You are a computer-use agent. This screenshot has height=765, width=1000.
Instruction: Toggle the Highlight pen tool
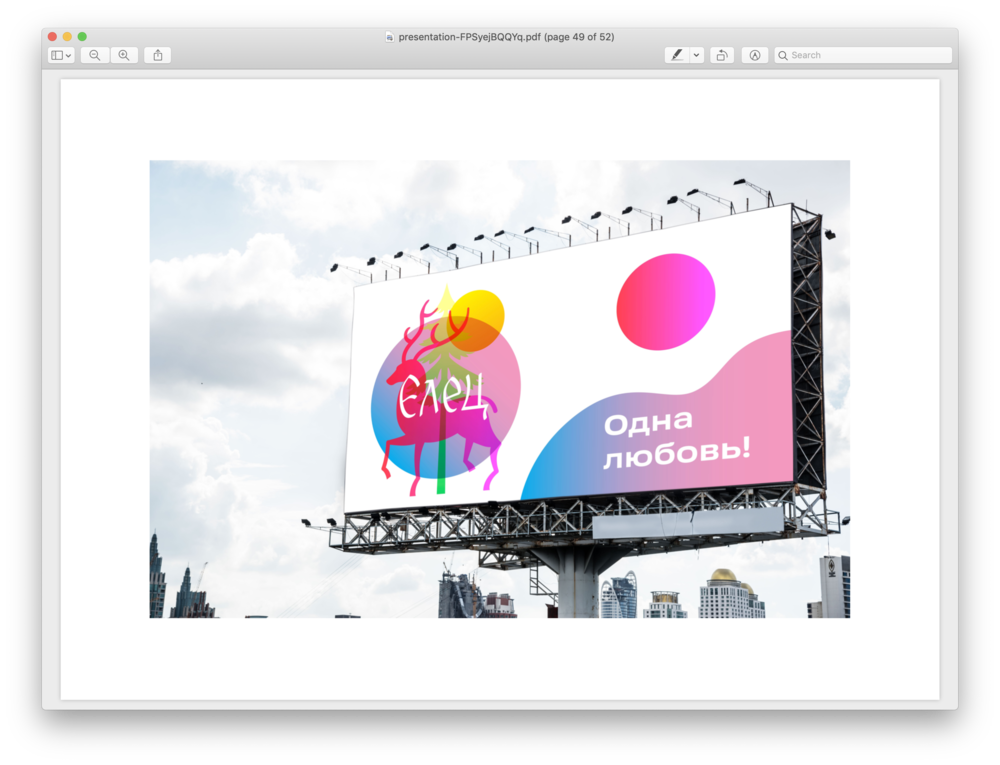[x=677, y=55]
